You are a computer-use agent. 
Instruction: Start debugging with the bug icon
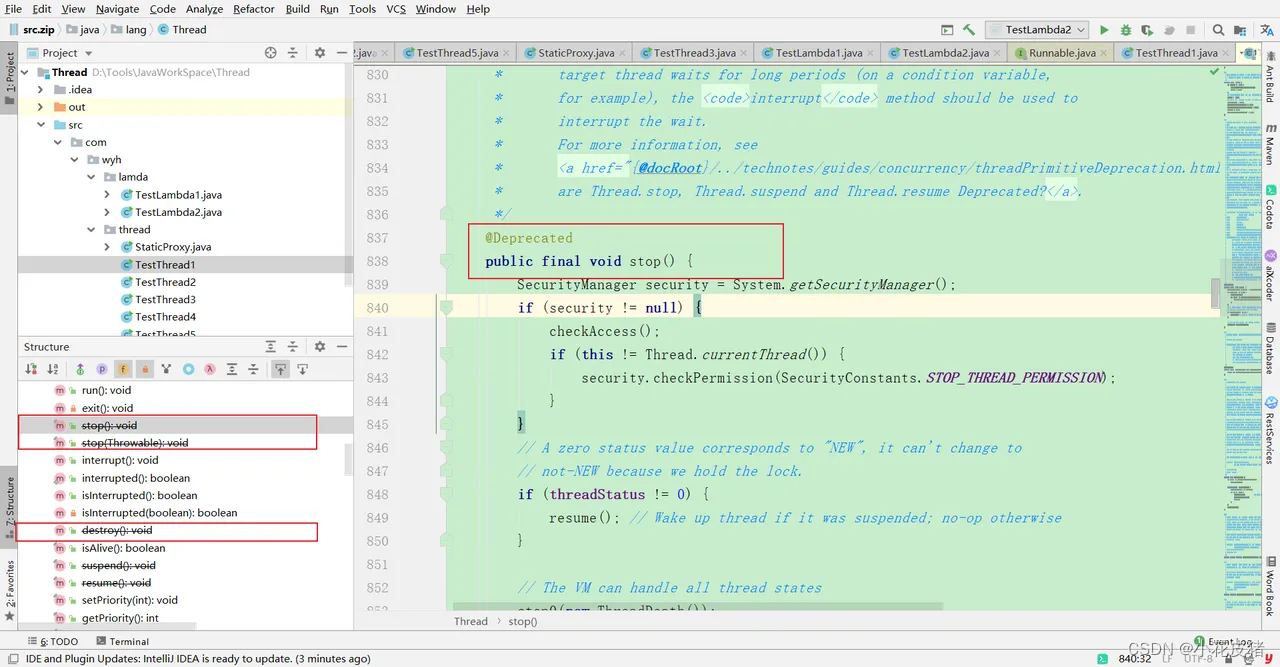(x=1127, y=30)
